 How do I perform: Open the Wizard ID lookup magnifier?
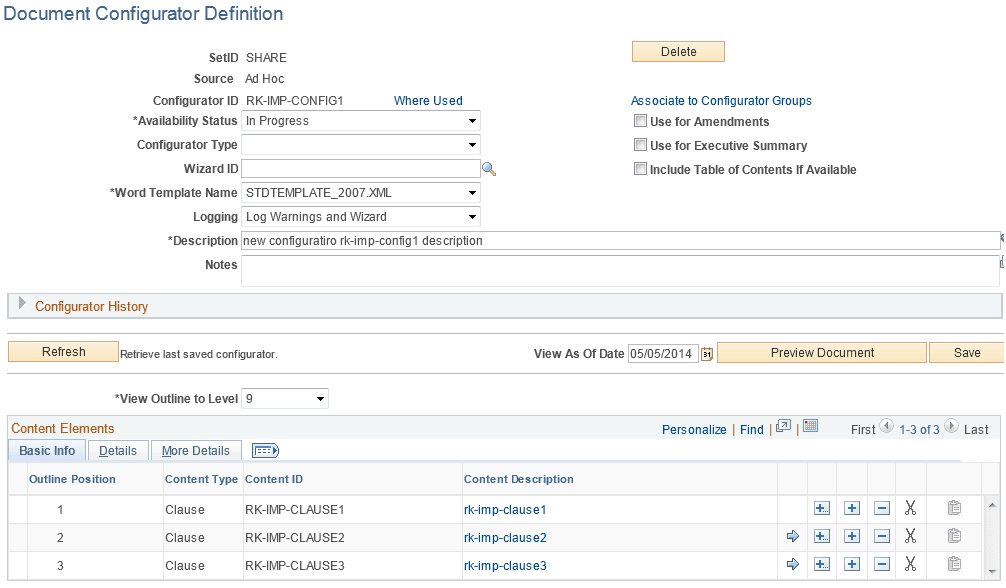(x=489, y=169)
